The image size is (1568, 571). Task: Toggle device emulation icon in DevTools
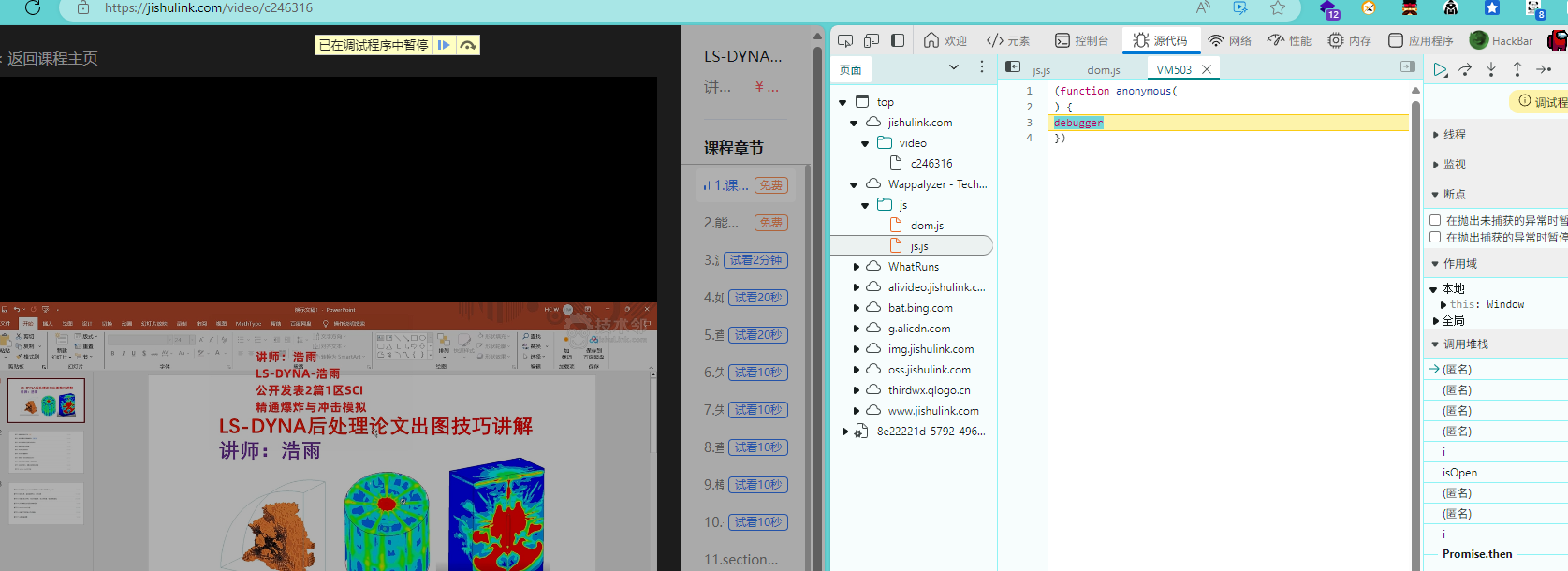click(872, 40)
